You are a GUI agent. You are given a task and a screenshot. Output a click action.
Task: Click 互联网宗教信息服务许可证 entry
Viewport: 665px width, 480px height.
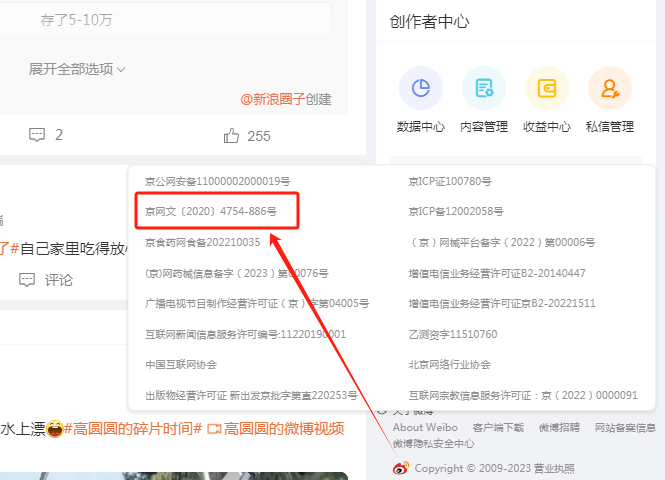[523, 395]
